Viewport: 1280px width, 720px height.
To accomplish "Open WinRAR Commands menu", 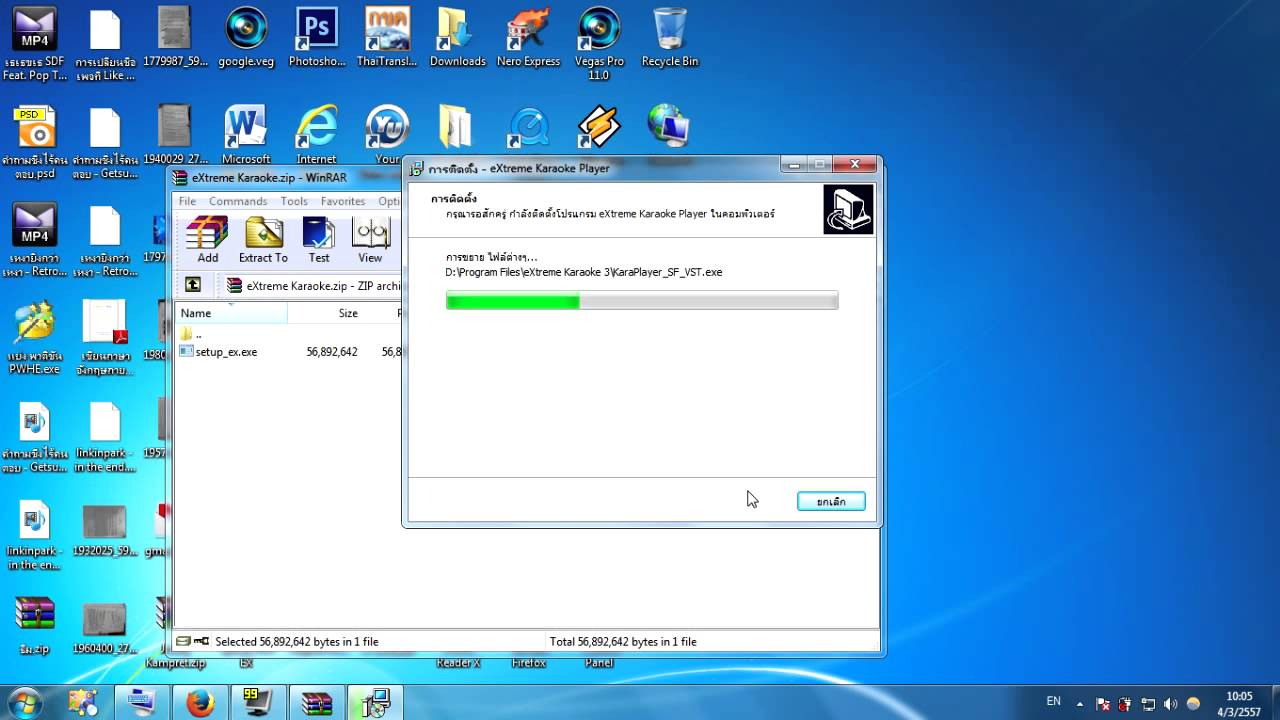I will pyautogui.click(x=238, y=201).
